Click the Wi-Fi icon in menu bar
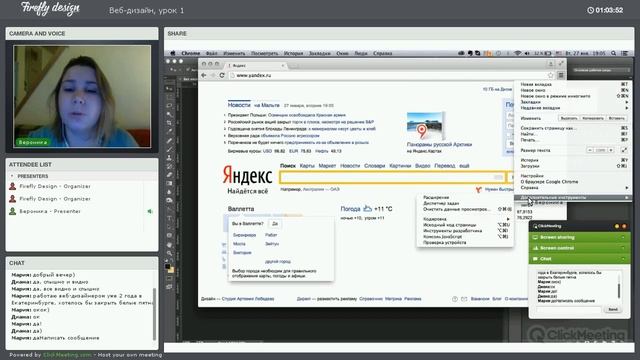 point(518,53)
